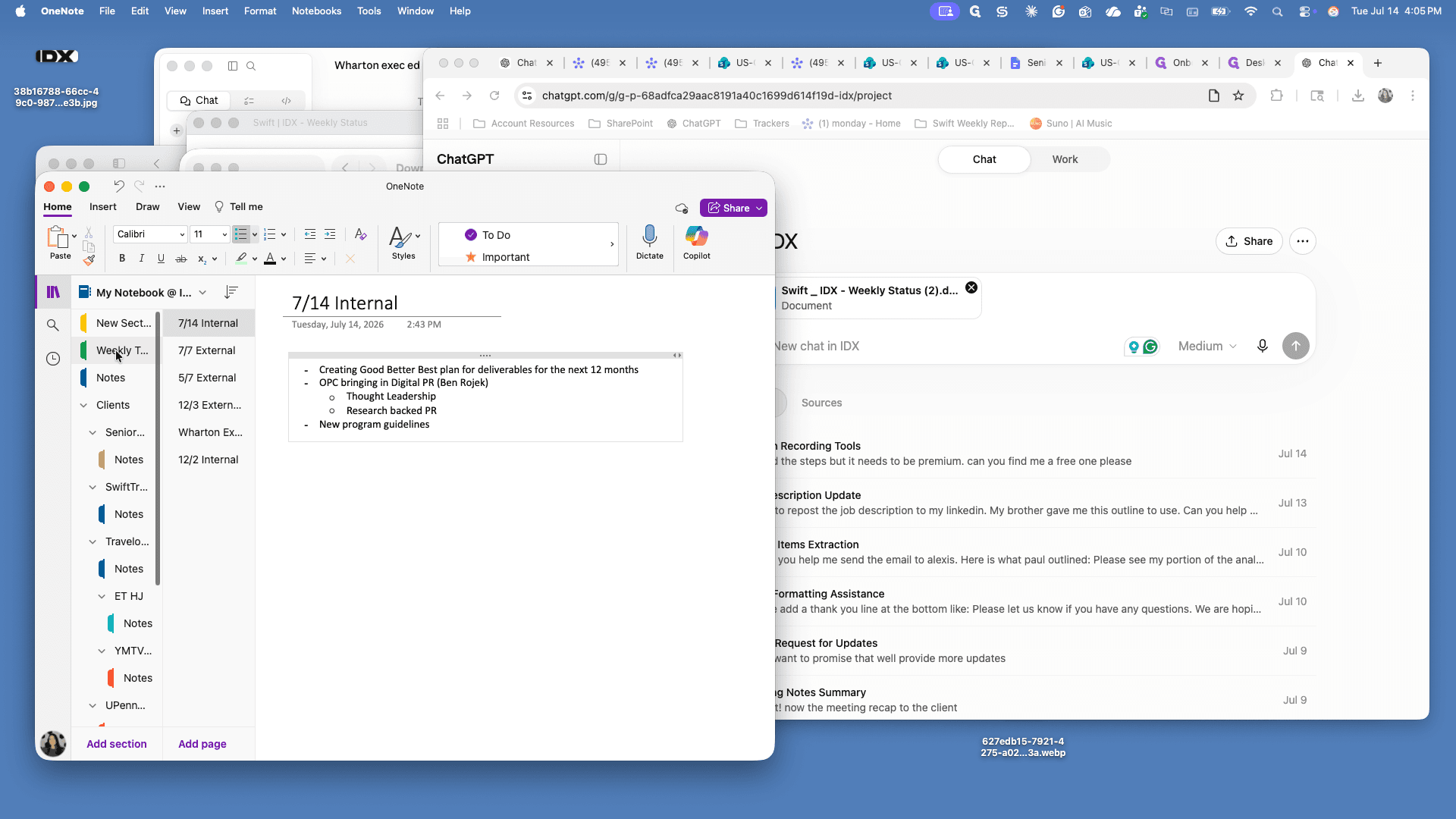Click the sort pages icon beside notebook name

(231, 292)
